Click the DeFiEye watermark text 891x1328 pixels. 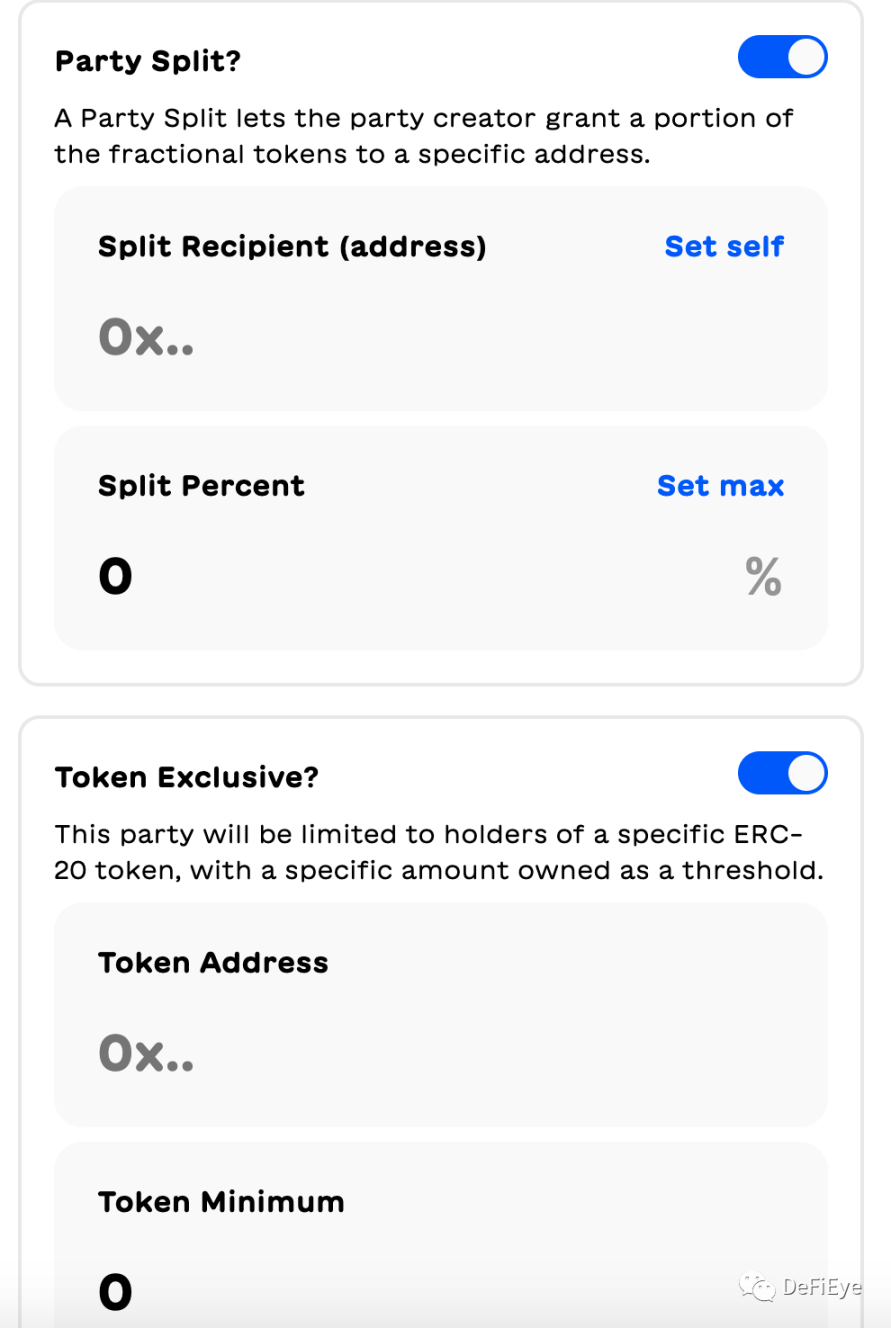pos(821,1287)
